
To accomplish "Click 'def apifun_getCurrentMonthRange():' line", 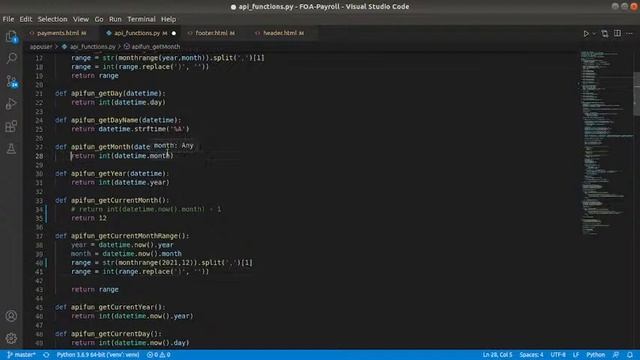I will click(x=122, y=236).
